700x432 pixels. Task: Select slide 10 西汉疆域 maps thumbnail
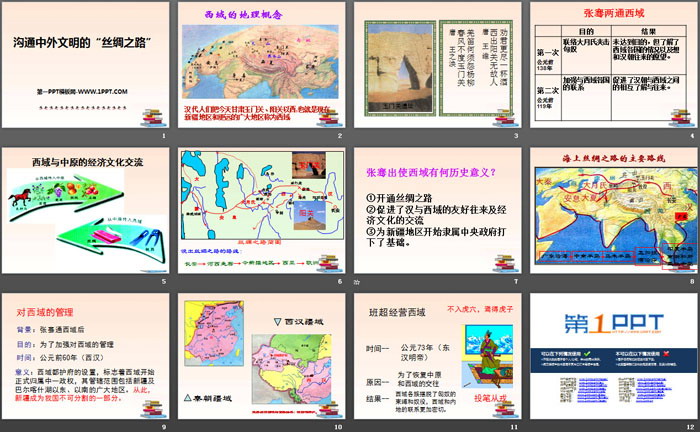tap(262, 356)
